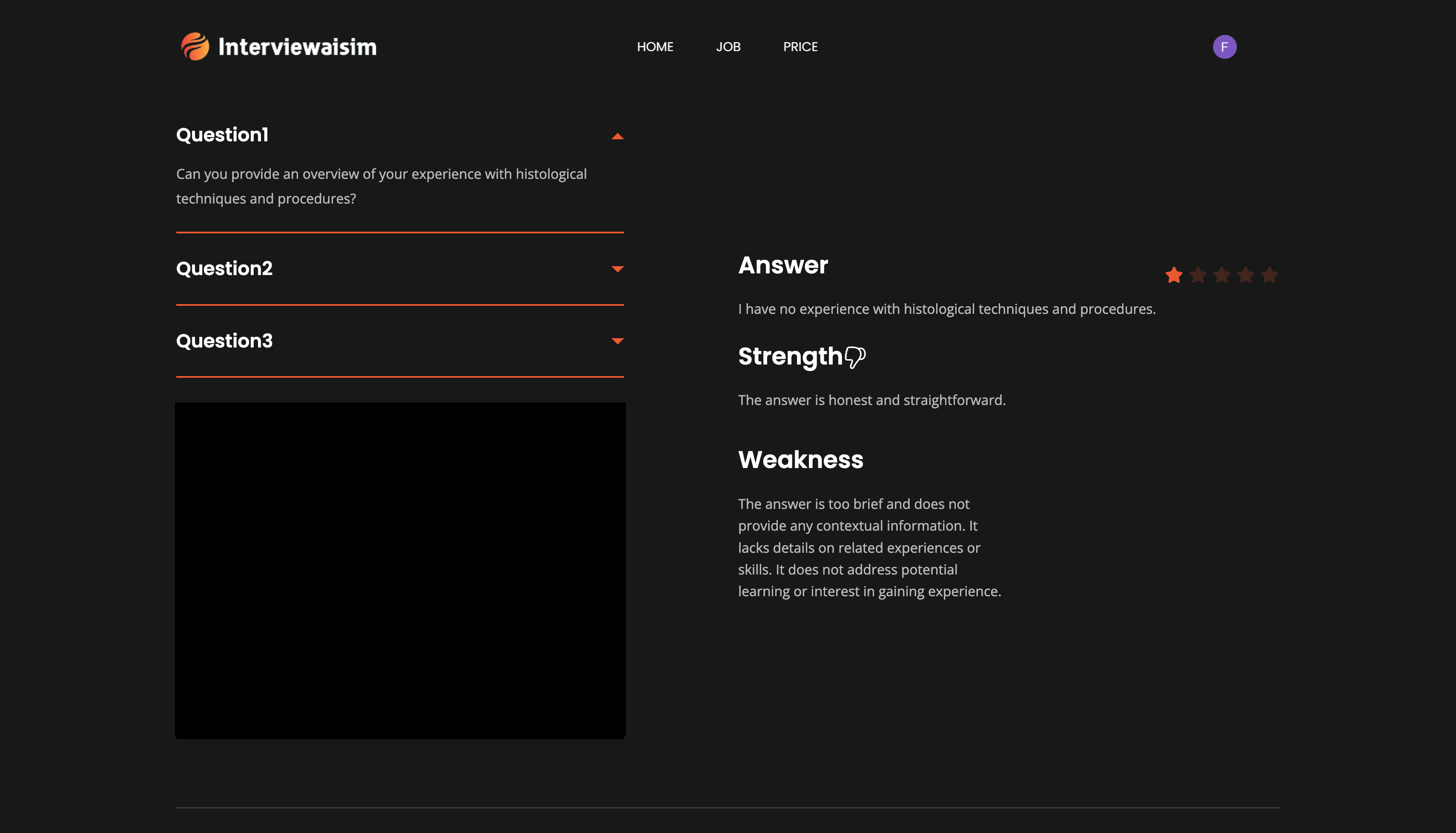Click the Interviewaisim brand name text
Screen dimensions: 1456x833
click(x=298, y=47)
